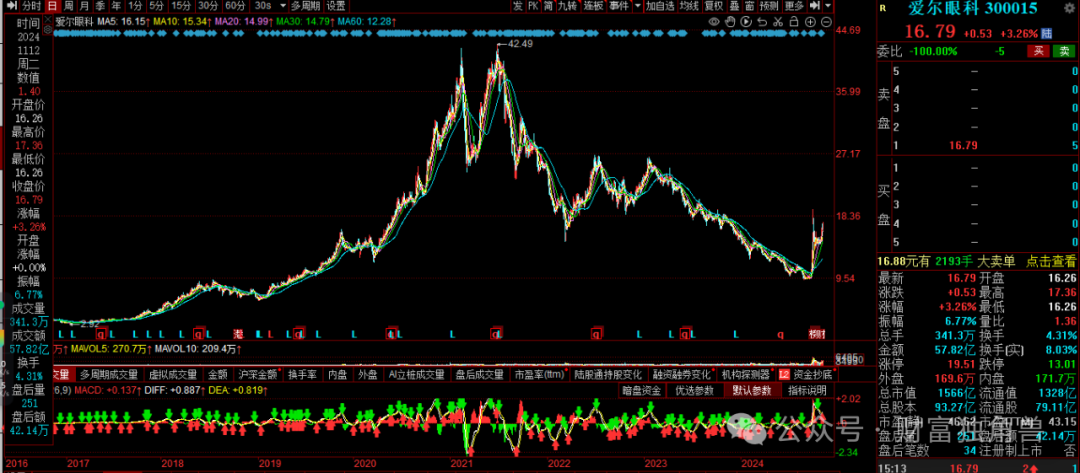1080x473 pixels.
Task: Switch to 15分 minute chart
Action: 181,6
